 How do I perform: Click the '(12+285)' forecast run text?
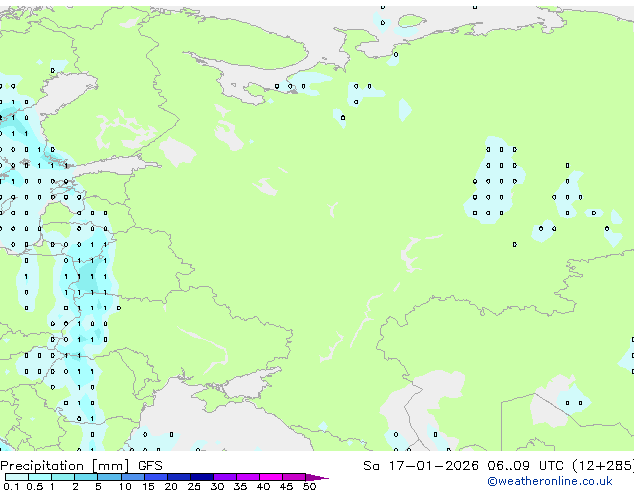point(604,466)
